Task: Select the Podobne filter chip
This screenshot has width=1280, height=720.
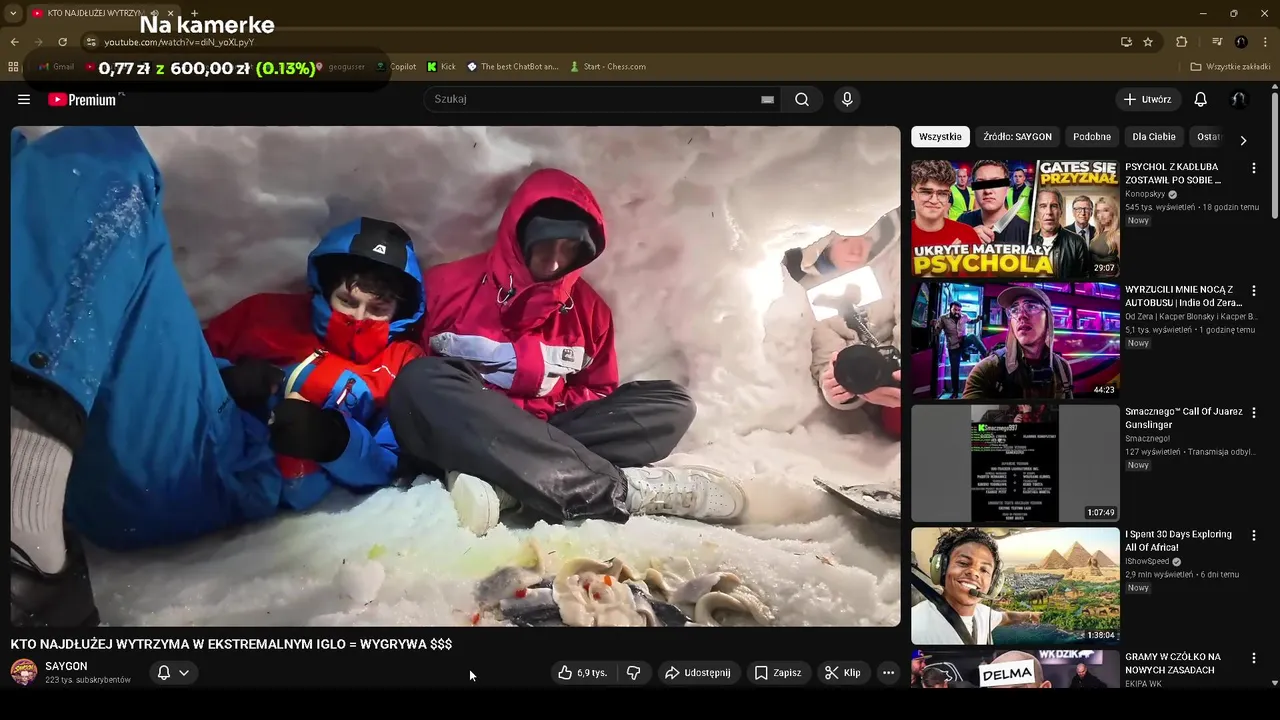Action: point(1092,137)
